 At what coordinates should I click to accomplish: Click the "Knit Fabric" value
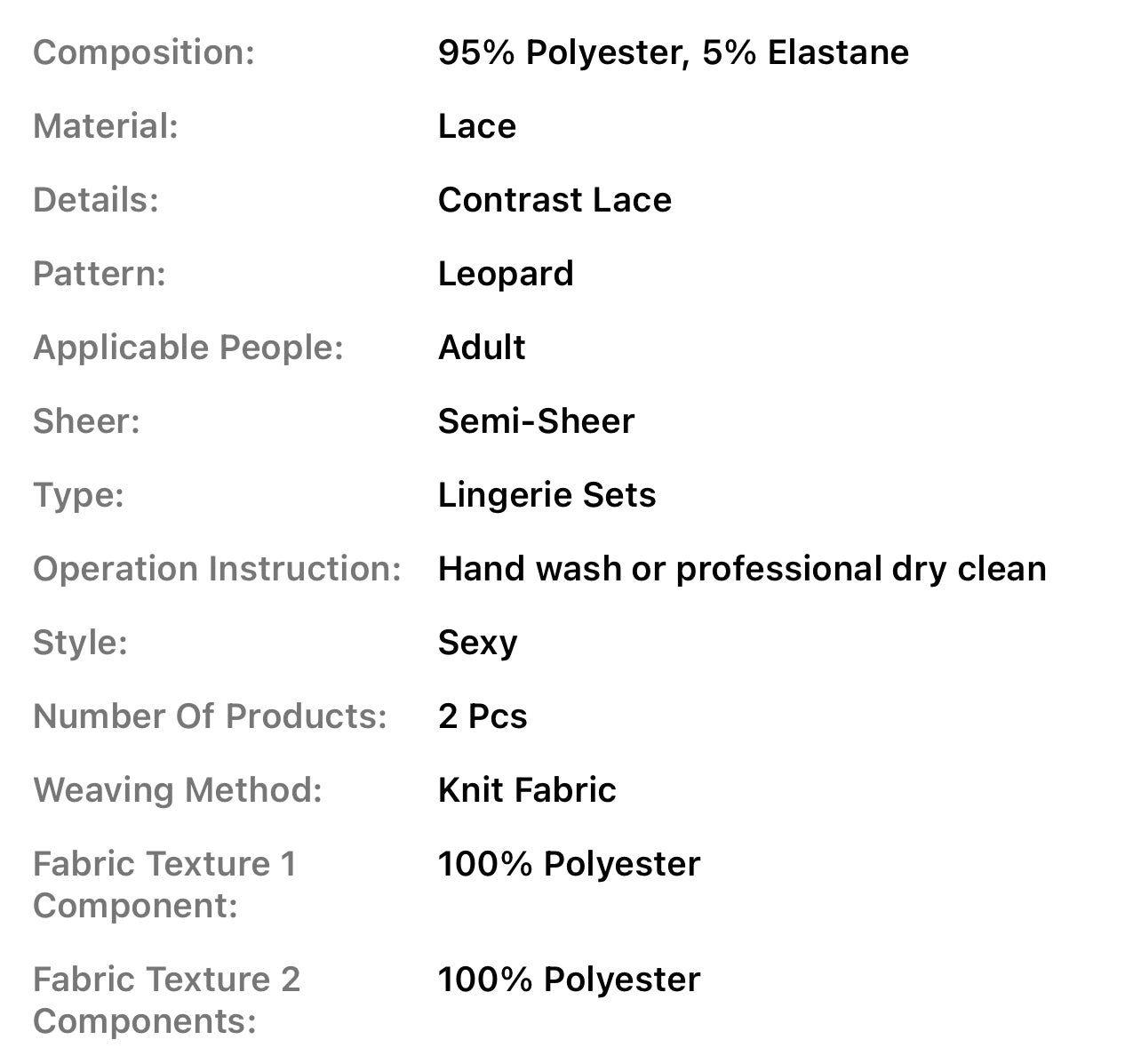coord(527,790)
